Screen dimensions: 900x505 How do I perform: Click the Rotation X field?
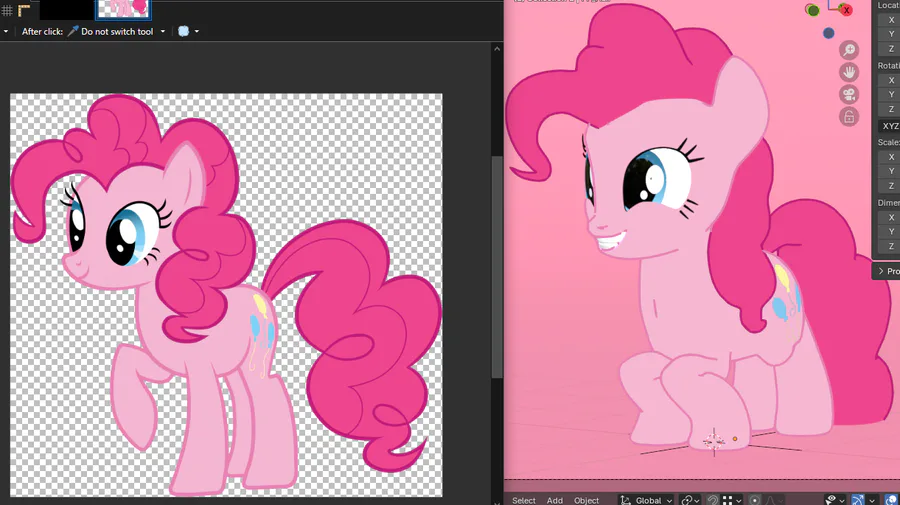889,80
